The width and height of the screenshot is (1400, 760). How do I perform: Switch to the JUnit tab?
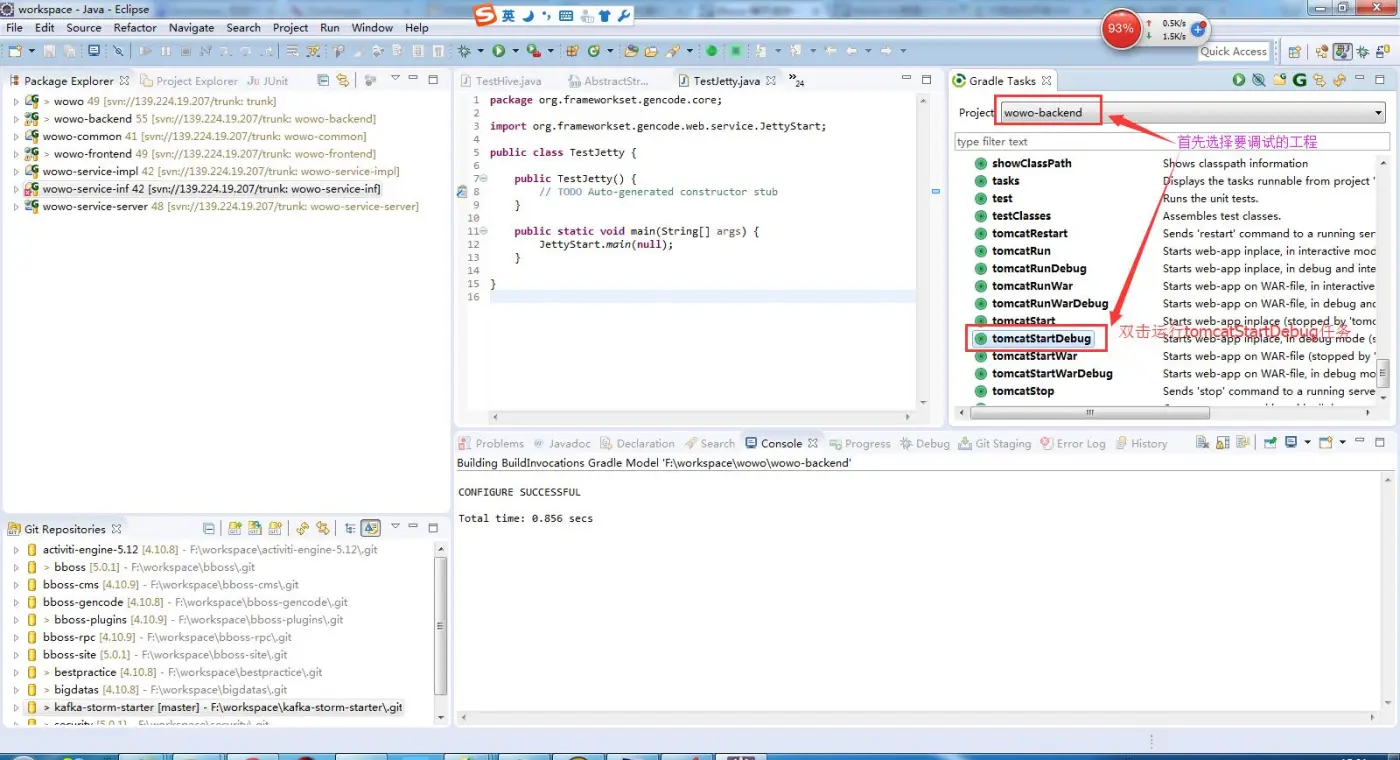point(267,81)
